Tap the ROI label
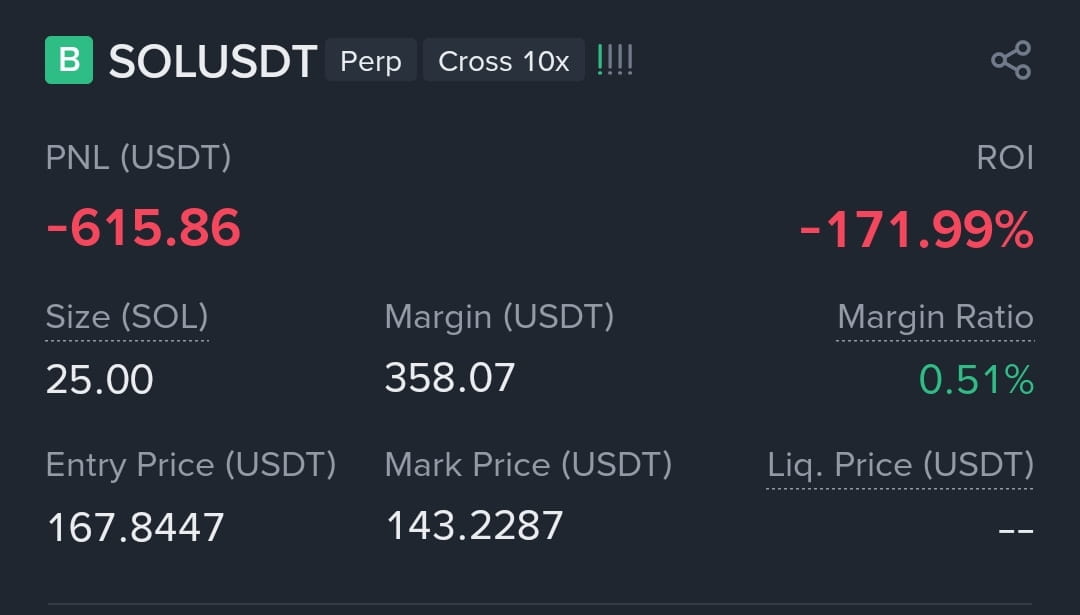Screen dimensions: 1080x615 coord(1005,158)
